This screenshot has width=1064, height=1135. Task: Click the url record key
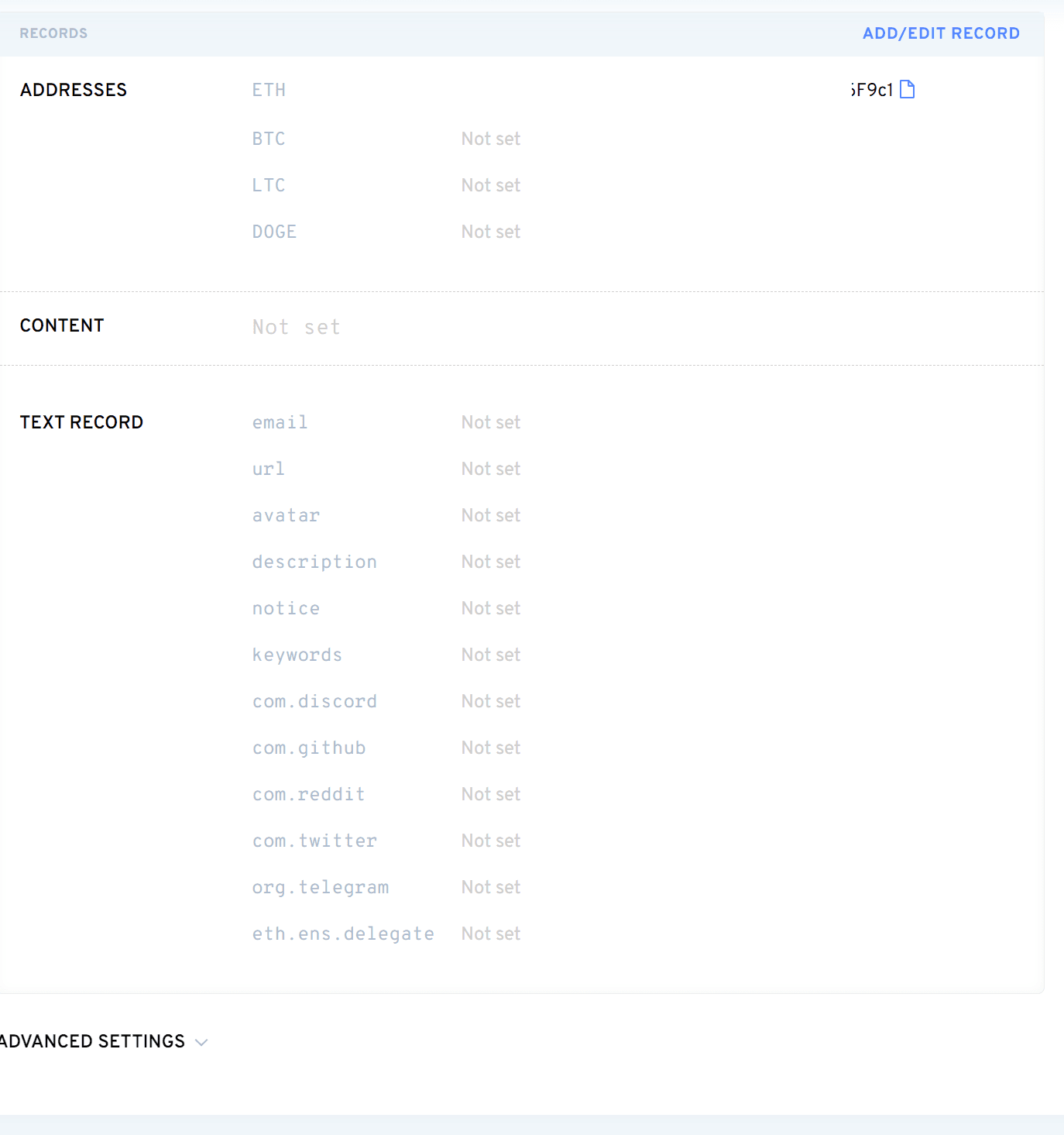268,469
